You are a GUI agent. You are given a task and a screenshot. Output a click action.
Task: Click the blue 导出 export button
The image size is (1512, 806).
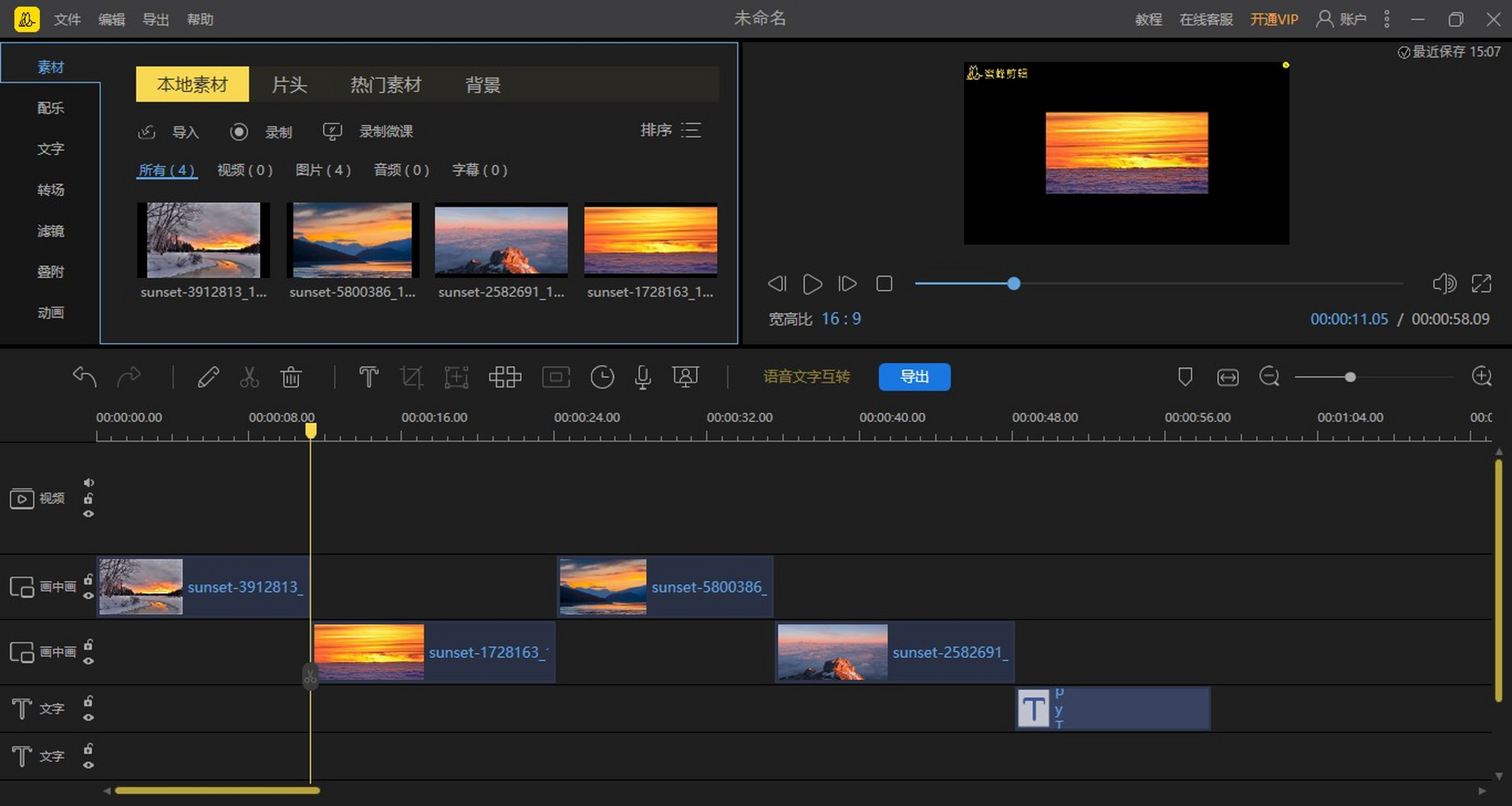pyautogui.click(x=914, y=377)
